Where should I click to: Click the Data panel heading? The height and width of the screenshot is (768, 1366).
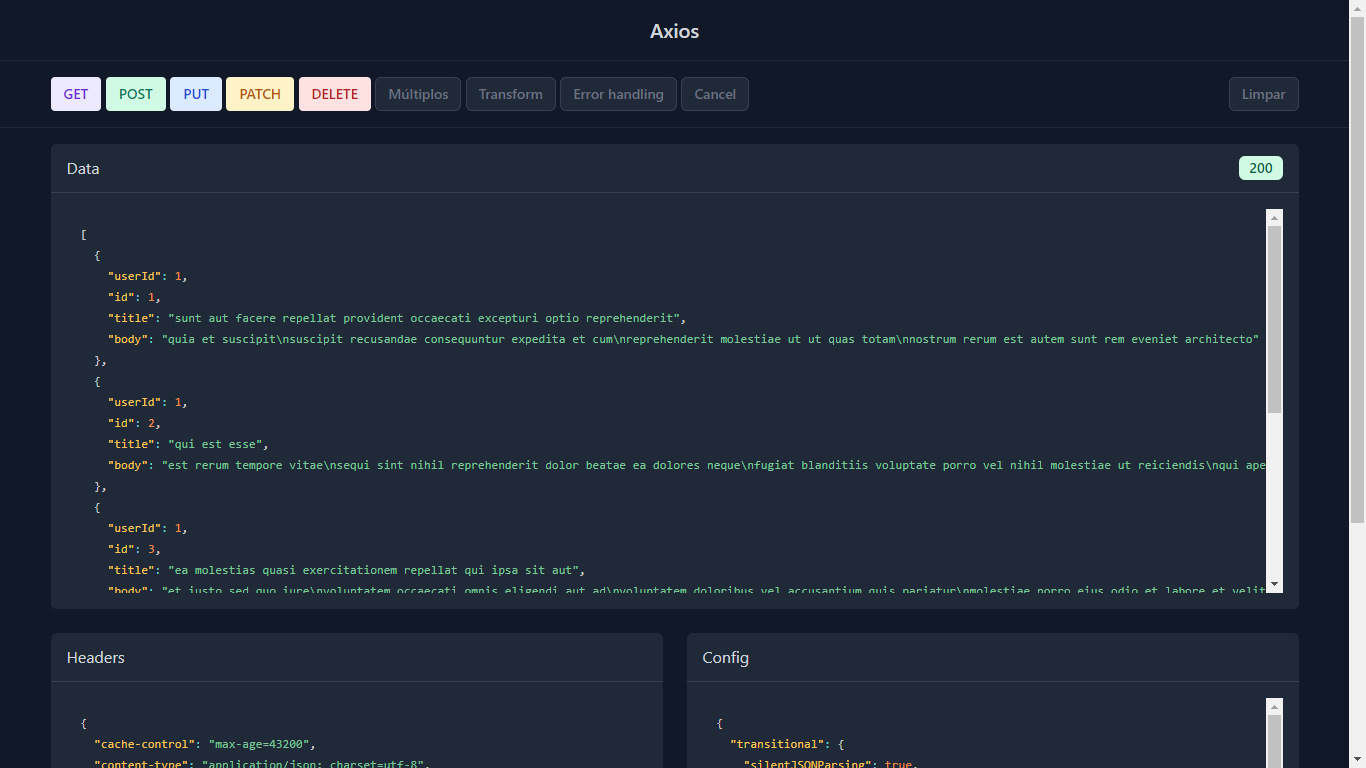[83, 168]
